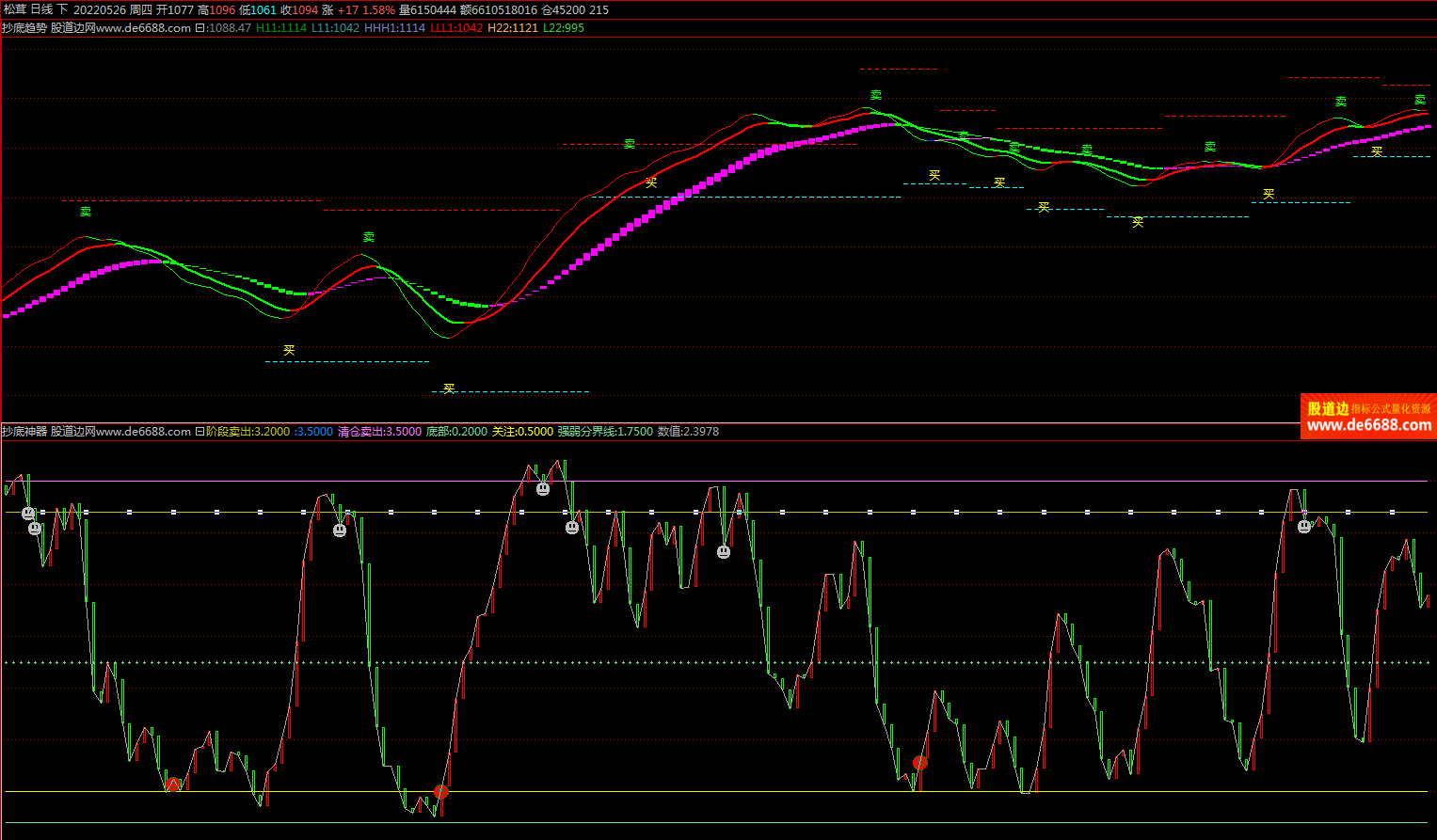Viewport: 1437px width, 840px height.
Task: Click the change percentage 1.58%
Action: coord(378,9)
